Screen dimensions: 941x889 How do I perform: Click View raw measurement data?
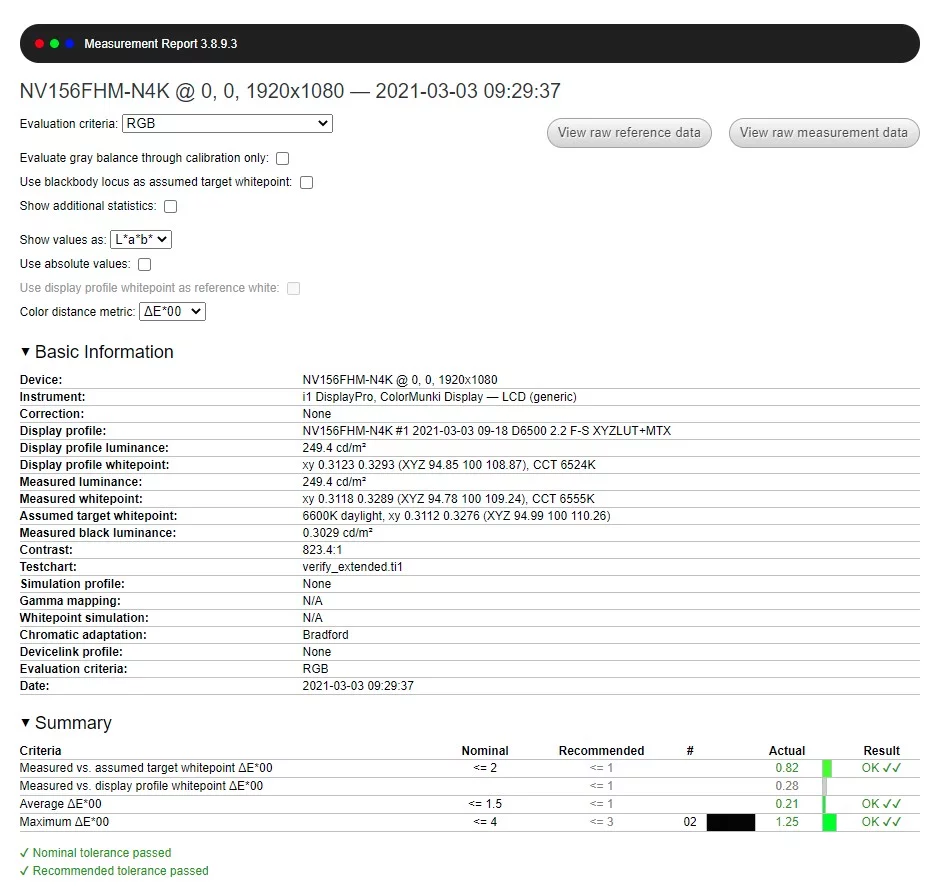823,132
